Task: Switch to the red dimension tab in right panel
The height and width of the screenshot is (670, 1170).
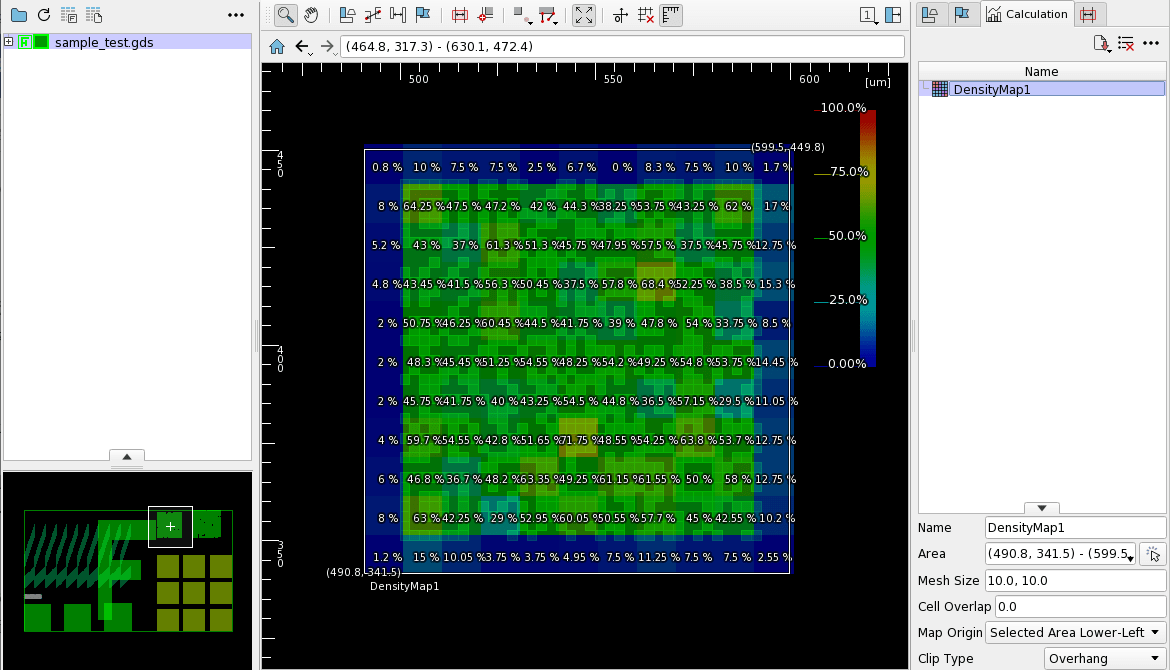Action: point(1089,14)
